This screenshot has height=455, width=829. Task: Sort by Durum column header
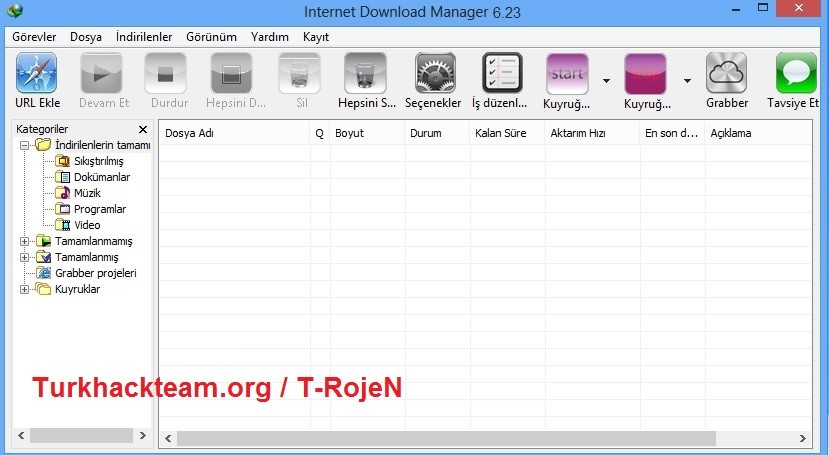(x=437, y=133)
